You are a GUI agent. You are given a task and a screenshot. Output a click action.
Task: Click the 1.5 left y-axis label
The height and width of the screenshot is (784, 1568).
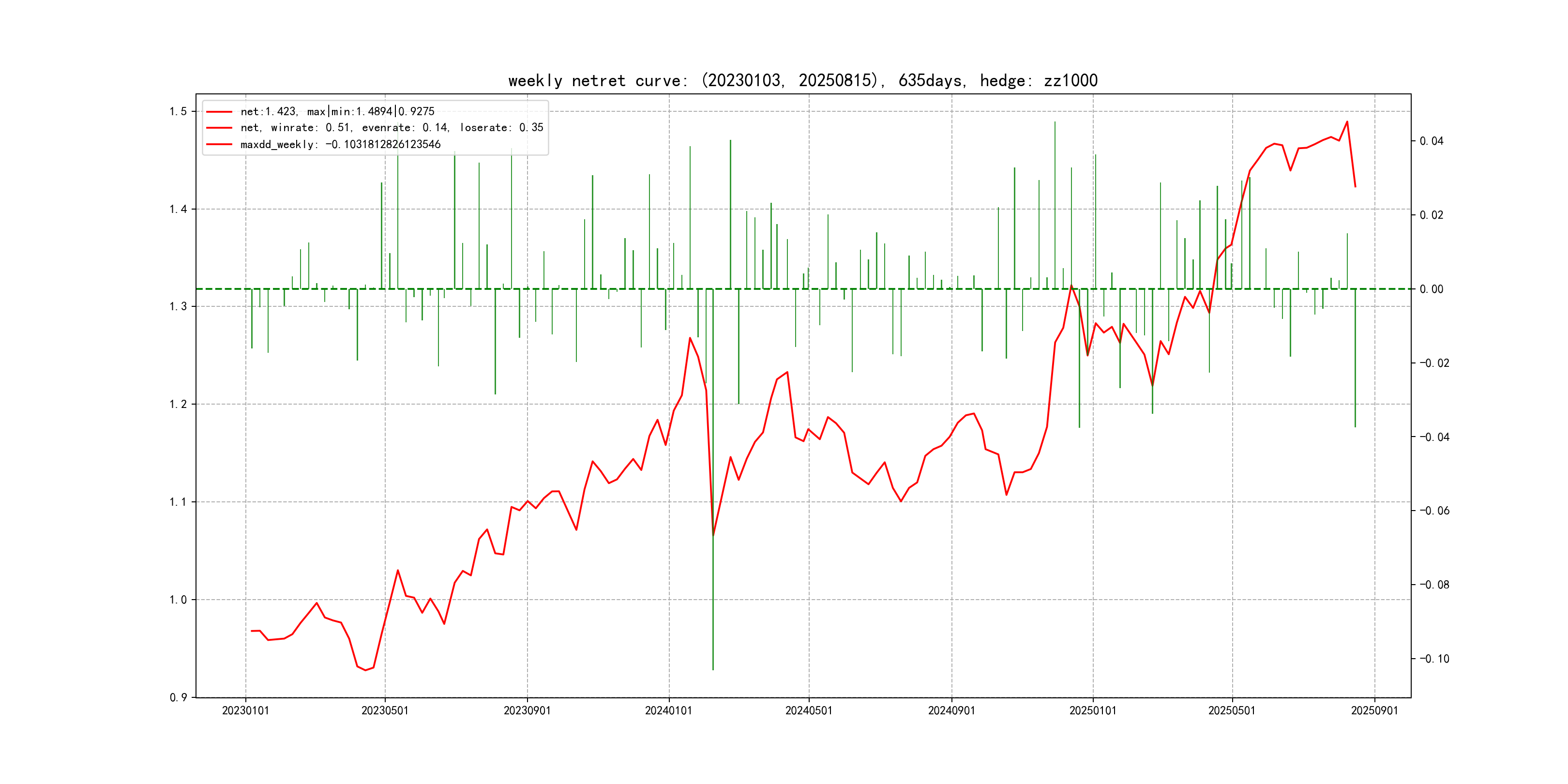(x=179, y=111)
